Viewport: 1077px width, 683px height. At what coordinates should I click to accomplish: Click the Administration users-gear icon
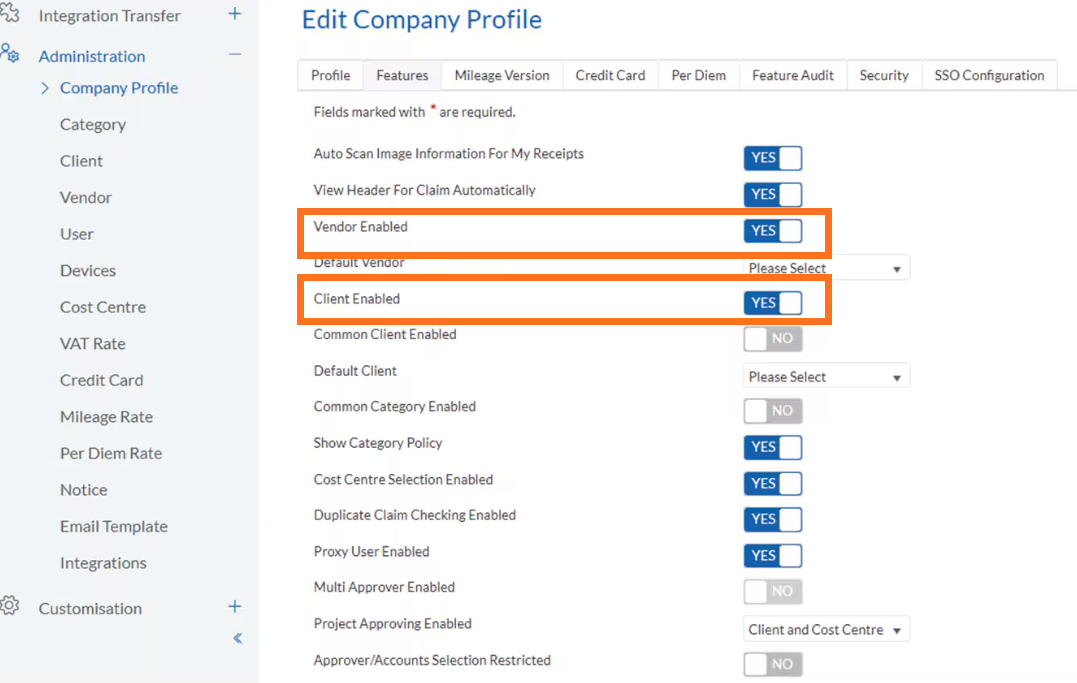pos(10,53)
